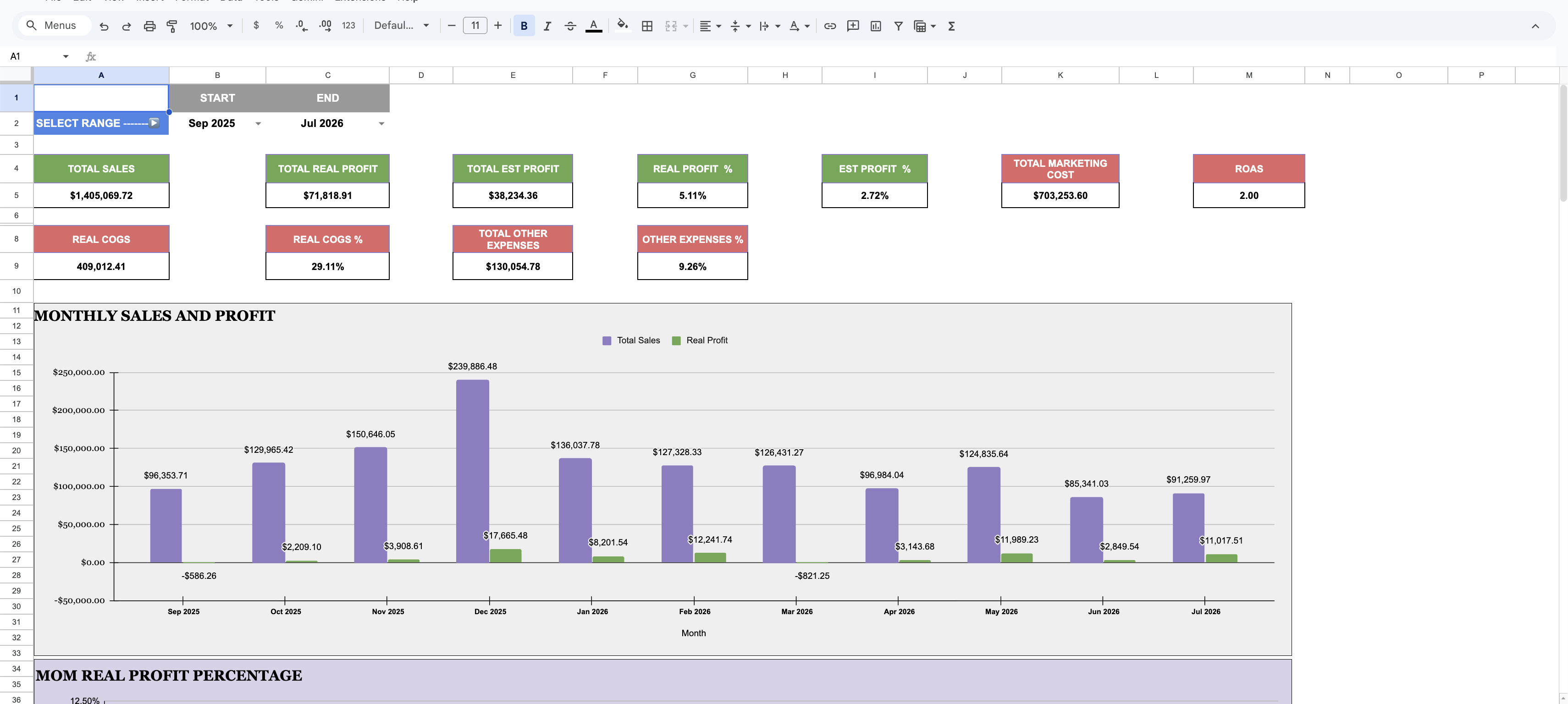Open Functions sigma icon
Image resolution: width=1568 pixels, height=704 pixels.
tap(951, 26)
